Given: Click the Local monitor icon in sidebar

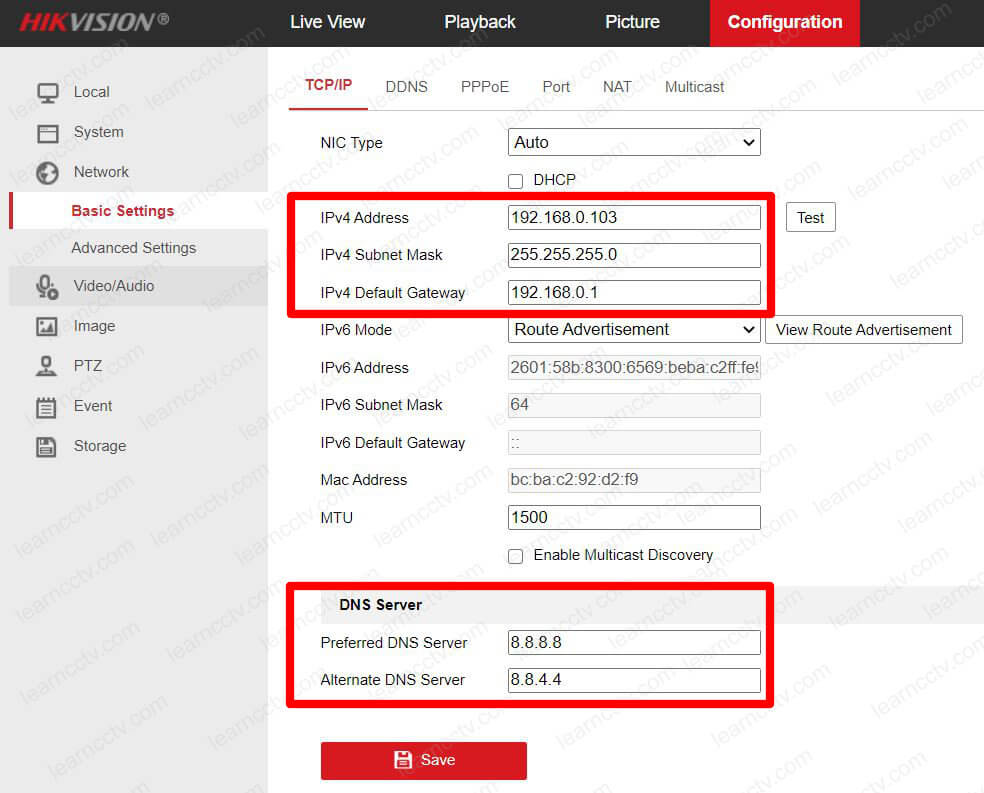Looking at the screenshot, I should click(47, 93).
